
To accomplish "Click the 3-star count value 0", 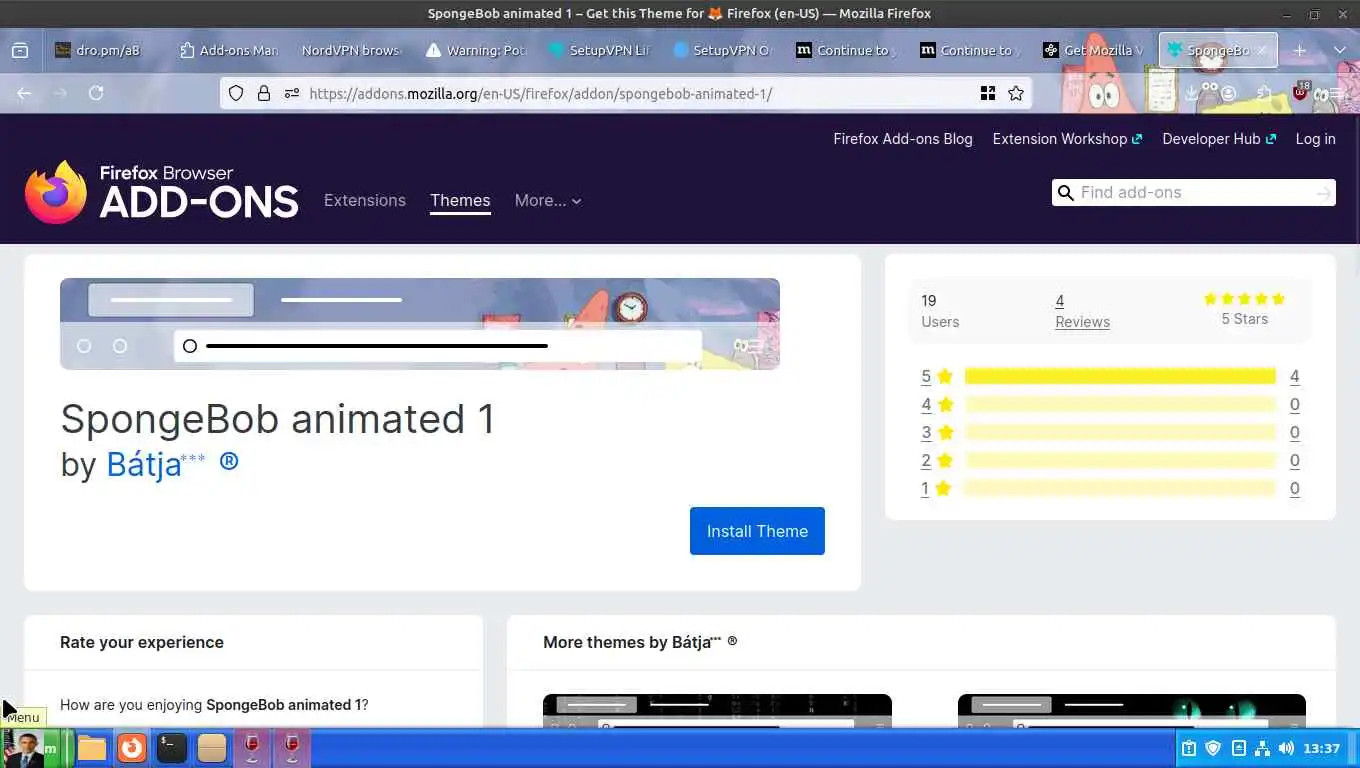I will [1295, 432].
